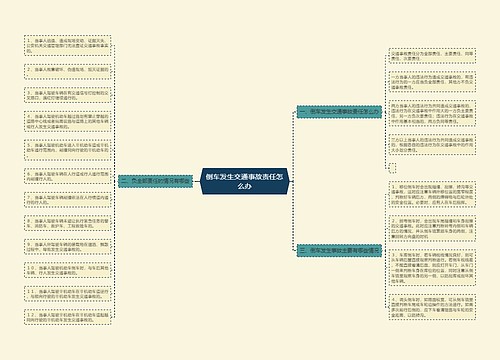Click left-branch item 8 about emergency vehicles
Image resolution: width=500 pixels, height=360 pixels.
[68, 223]
